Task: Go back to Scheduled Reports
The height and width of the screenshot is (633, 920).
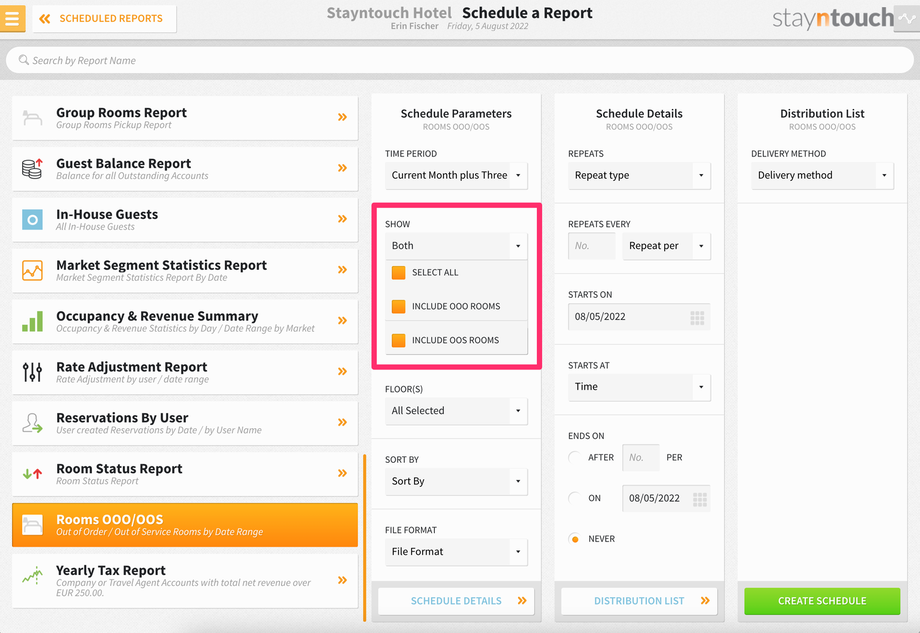Action: 104,19
